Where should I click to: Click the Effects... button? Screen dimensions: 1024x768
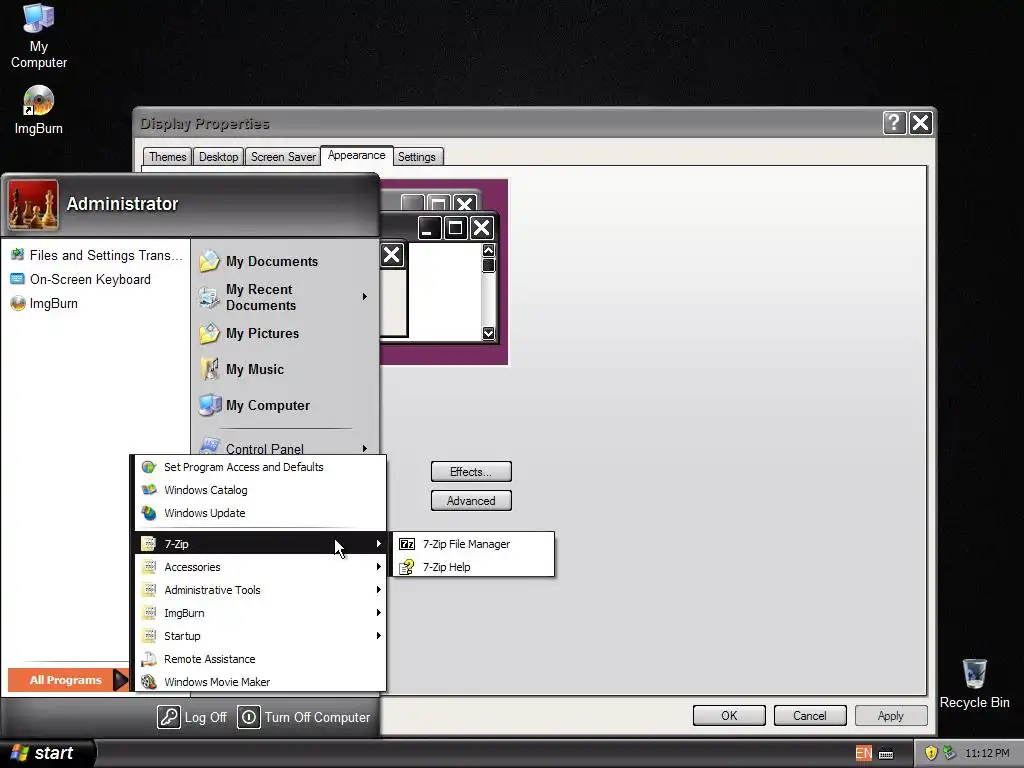(x=471, y=472)
